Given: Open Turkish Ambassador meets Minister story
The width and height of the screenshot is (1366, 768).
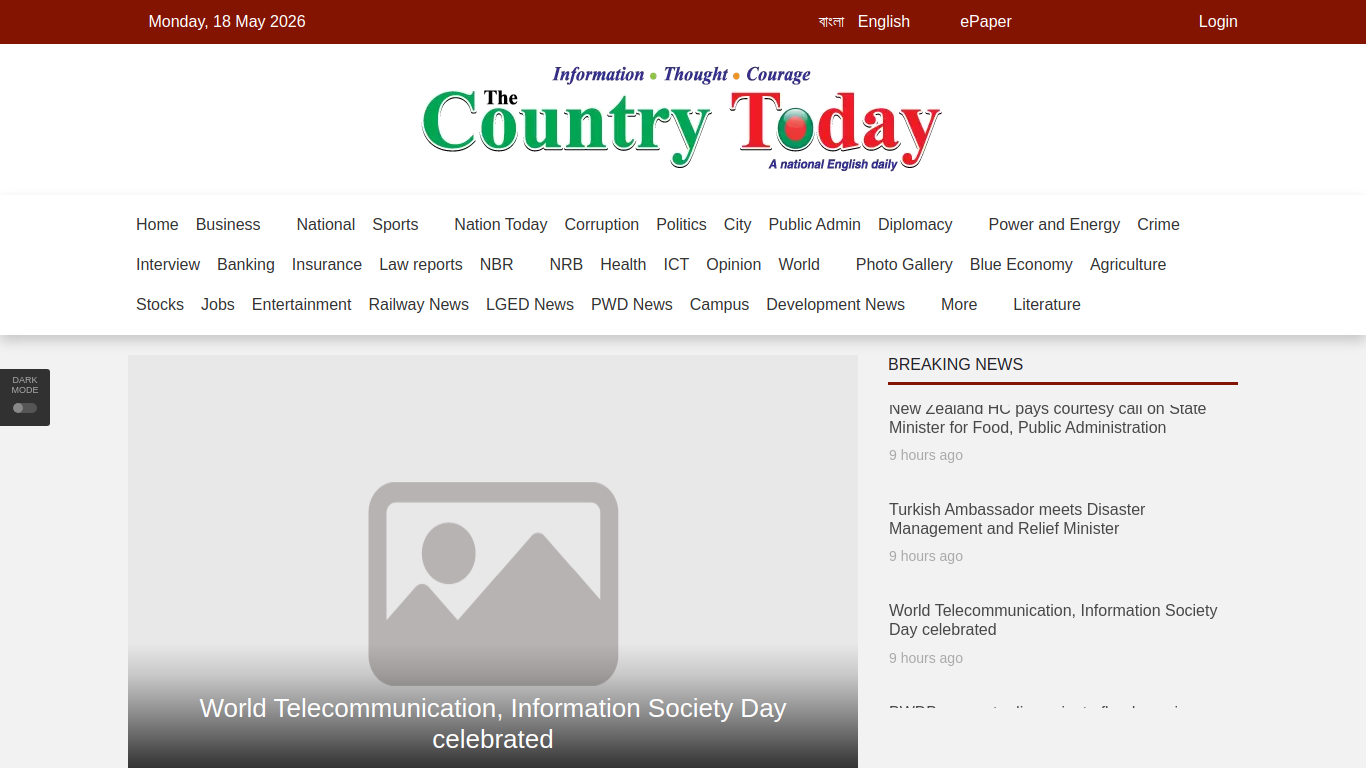Looking at the screenshot, I should click(1017, 519).
